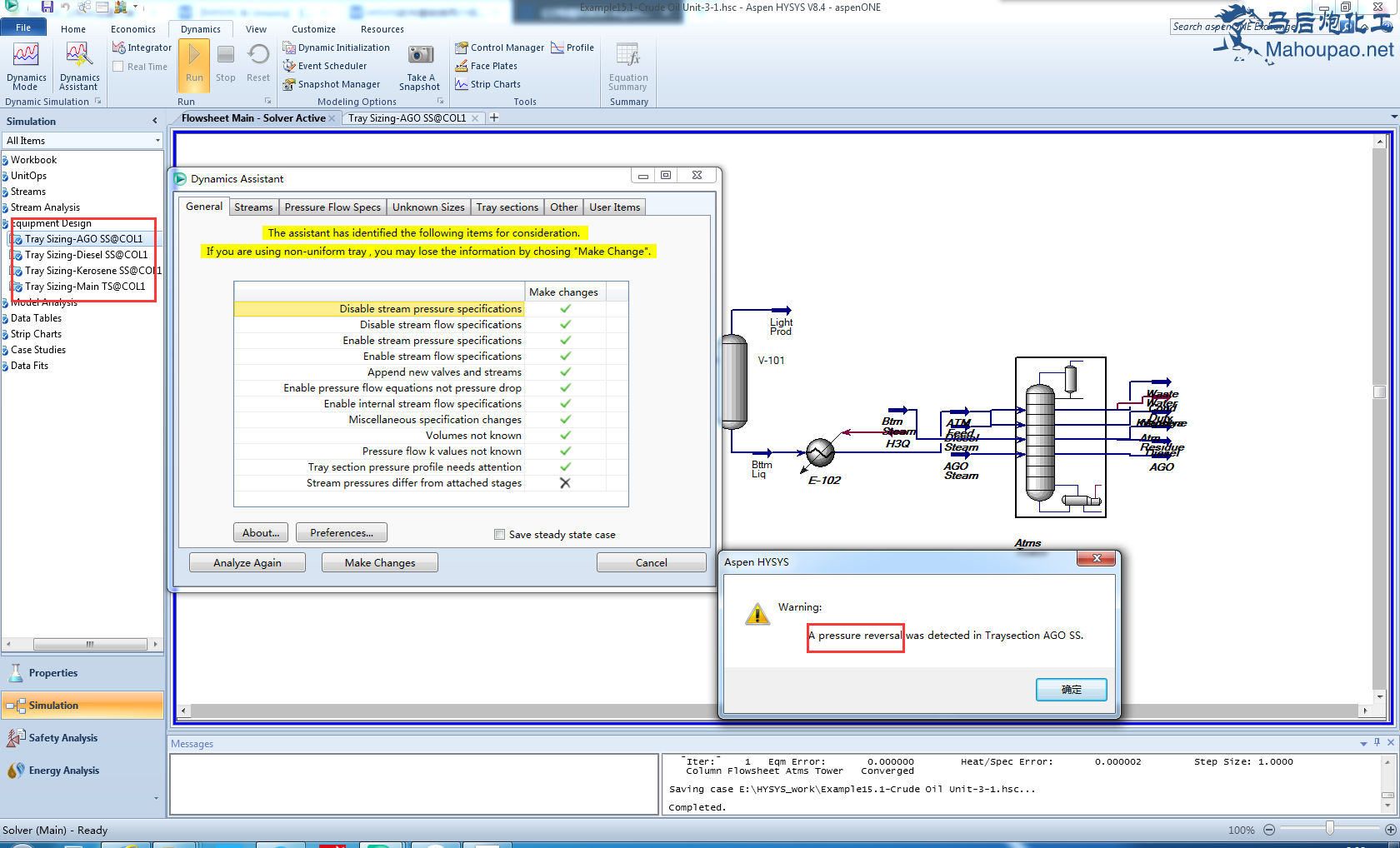Click the Make Changes button
Viewport: 1400px width, 848px height.
(379, 563)
